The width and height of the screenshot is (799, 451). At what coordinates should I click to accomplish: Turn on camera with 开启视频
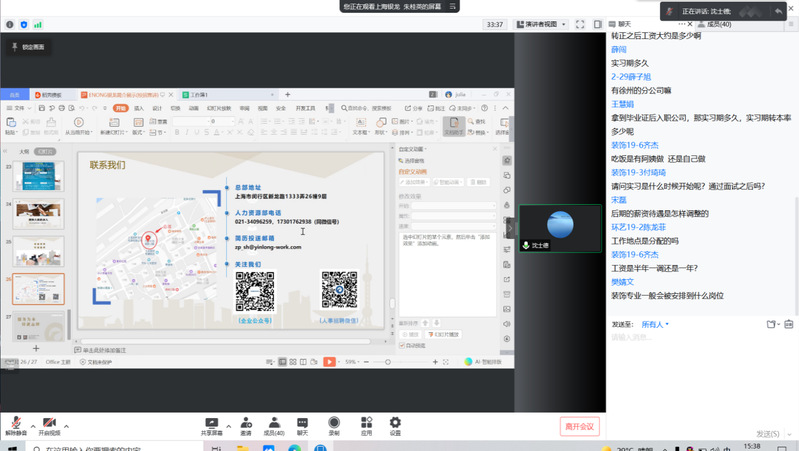click(49, 423)
